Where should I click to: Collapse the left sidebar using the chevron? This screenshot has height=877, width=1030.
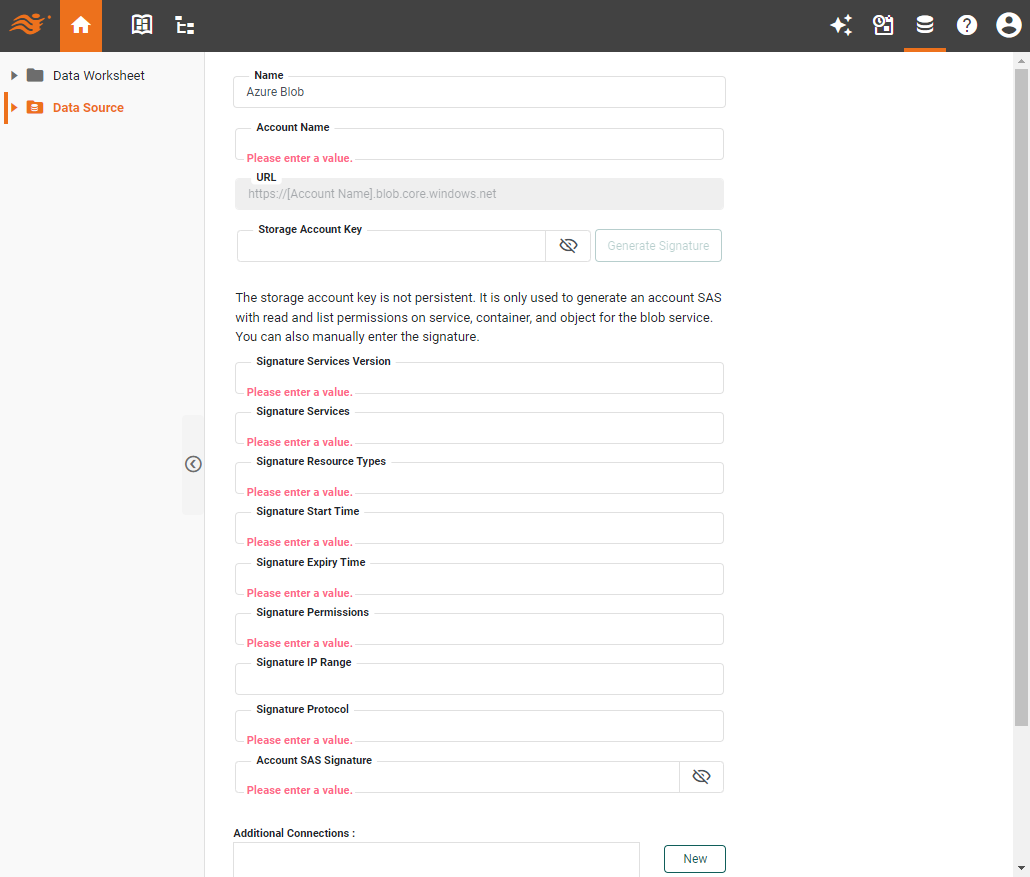tap(193, 464)
